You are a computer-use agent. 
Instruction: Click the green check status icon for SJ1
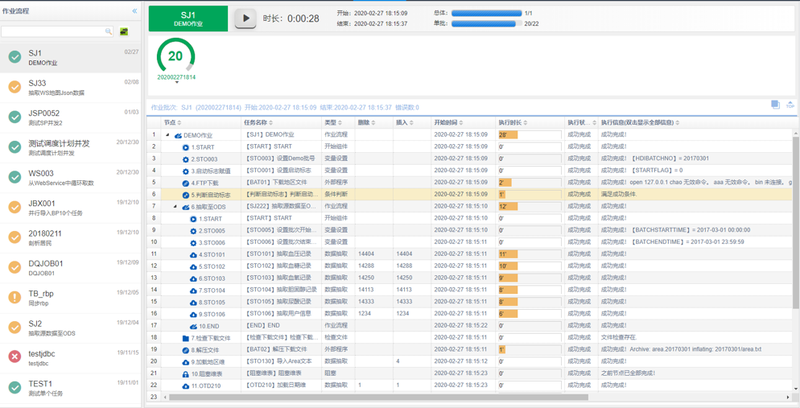click(x=15, y=57)
